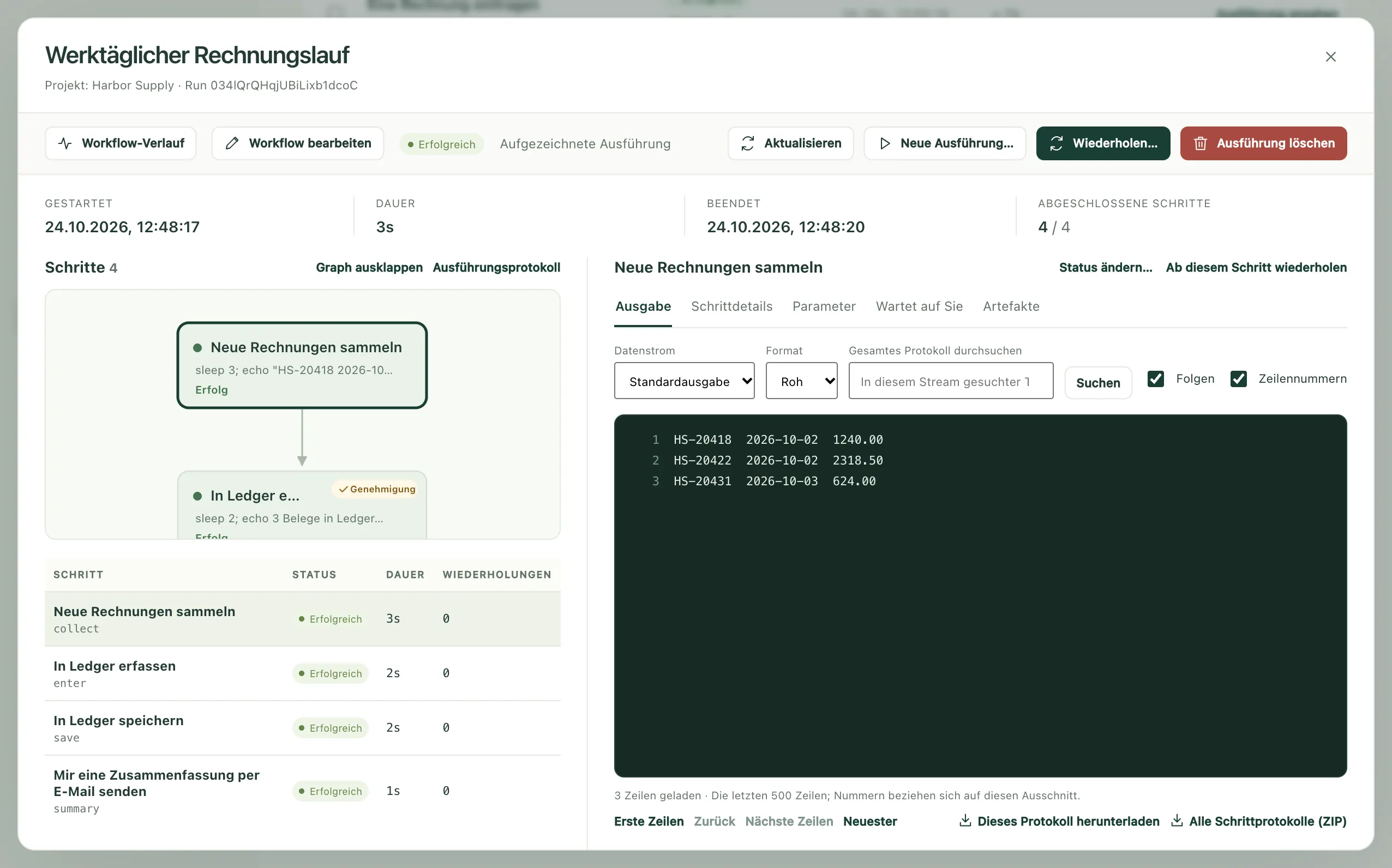Select Neue Rechnungen sammeln graph node
The image size is (1392, 868).
tap(302, 365)
